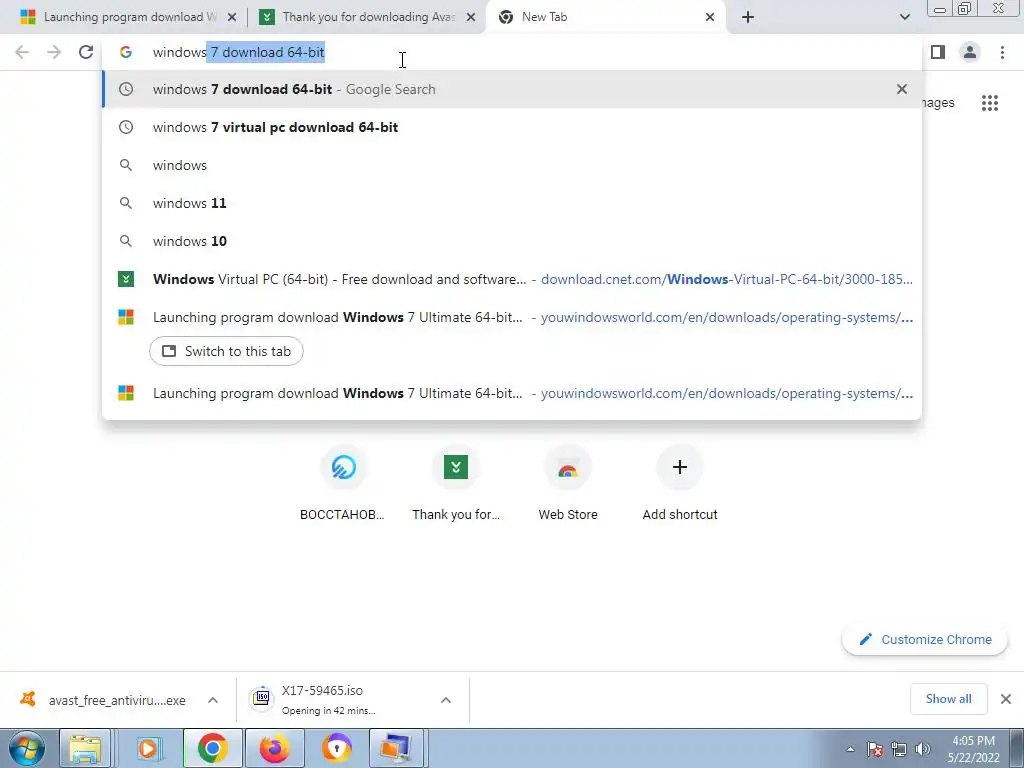
Task: Switch to 'Thank you for downloading Avast' tab
Action: 368,17
